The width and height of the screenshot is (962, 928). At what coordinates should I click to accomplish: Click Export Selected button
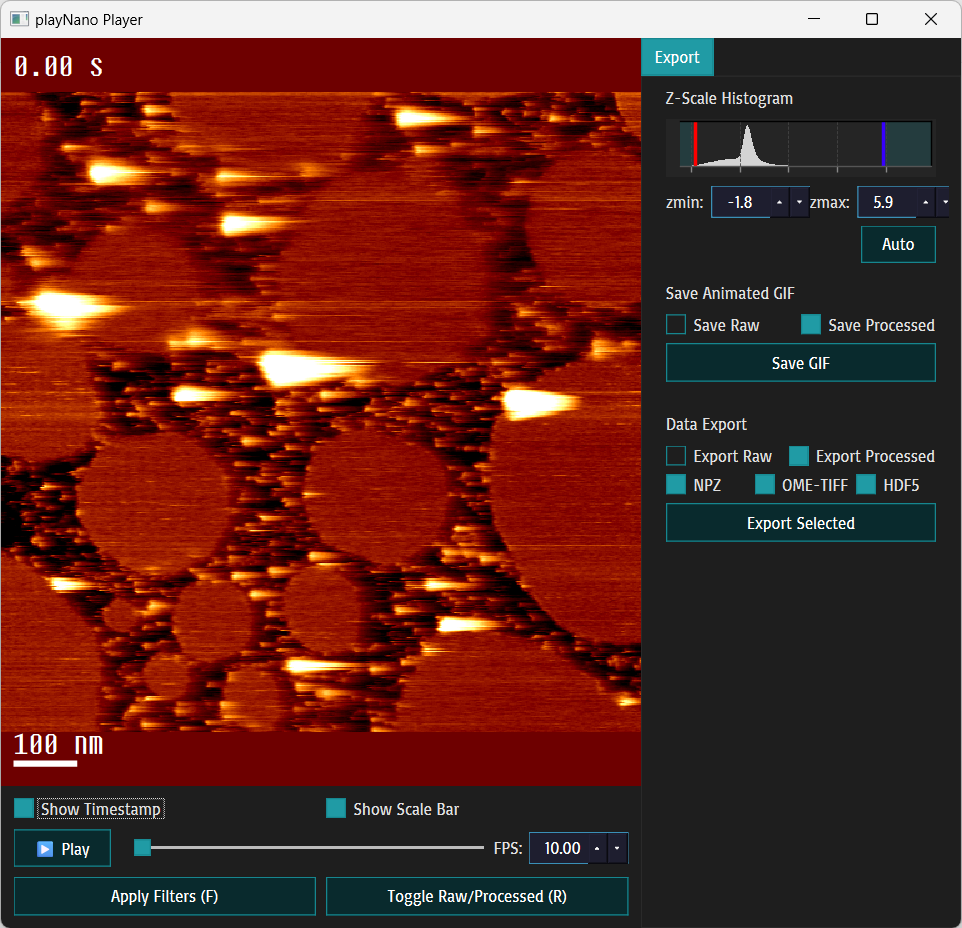[800, 523]
